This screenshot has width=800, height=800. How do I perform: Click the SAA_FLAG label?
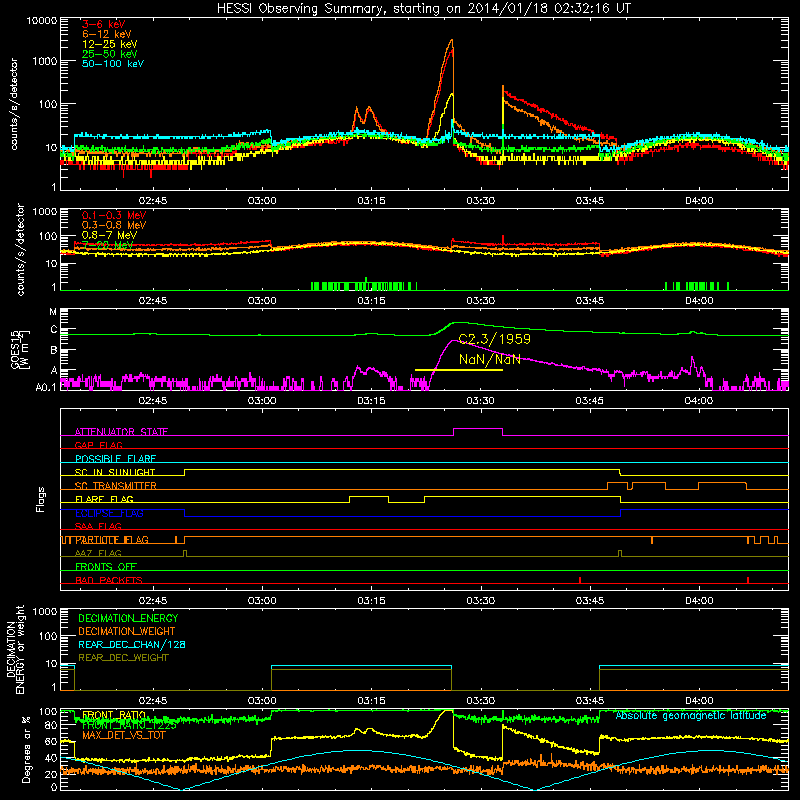coord(98,526)
